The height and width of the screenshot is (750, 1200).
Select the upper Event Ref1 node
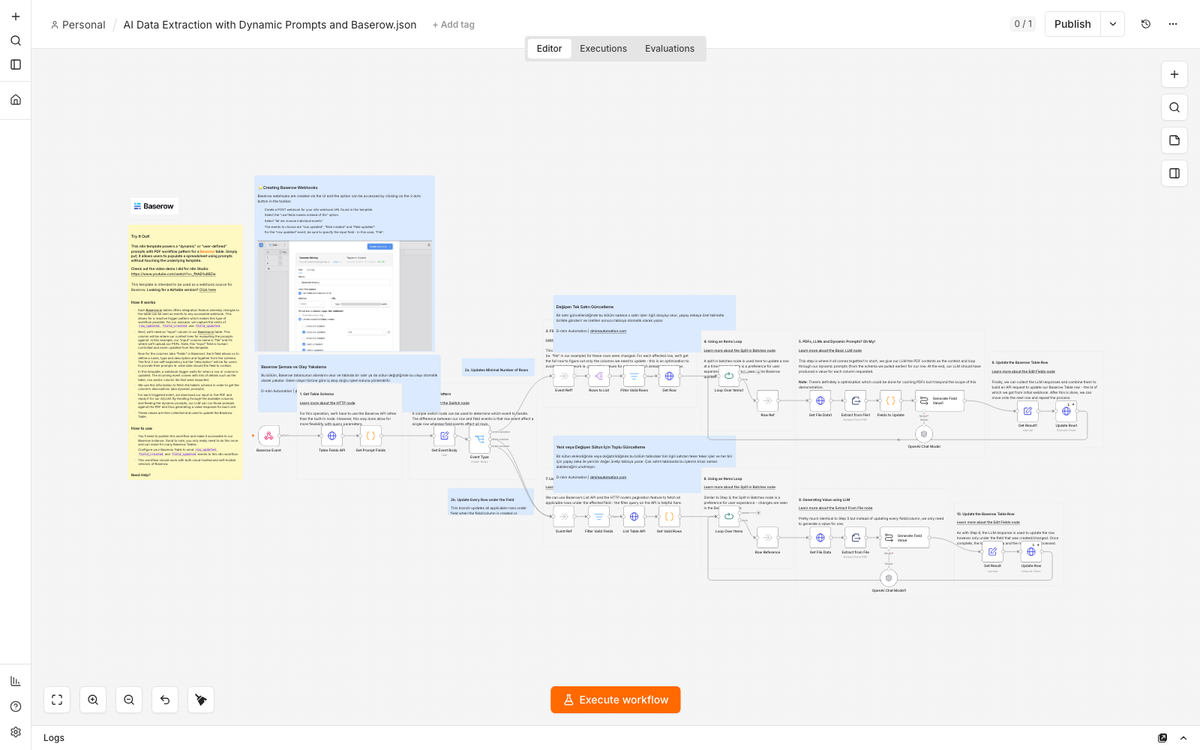pyautogui.click(x=564, y=376)
